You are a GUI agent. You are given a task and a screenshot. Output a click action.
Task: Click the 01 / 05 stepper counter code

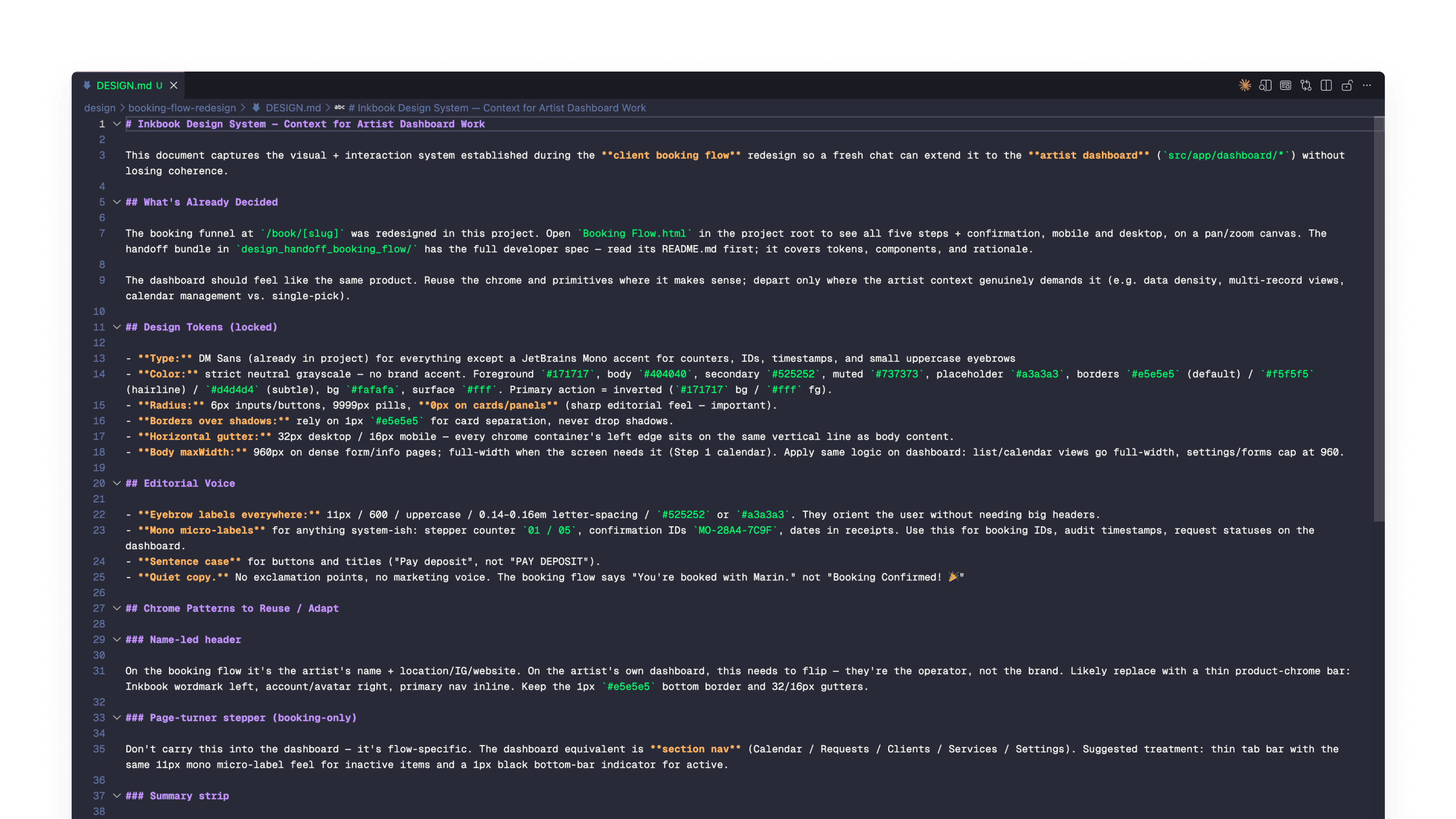[x=549, y=530]
